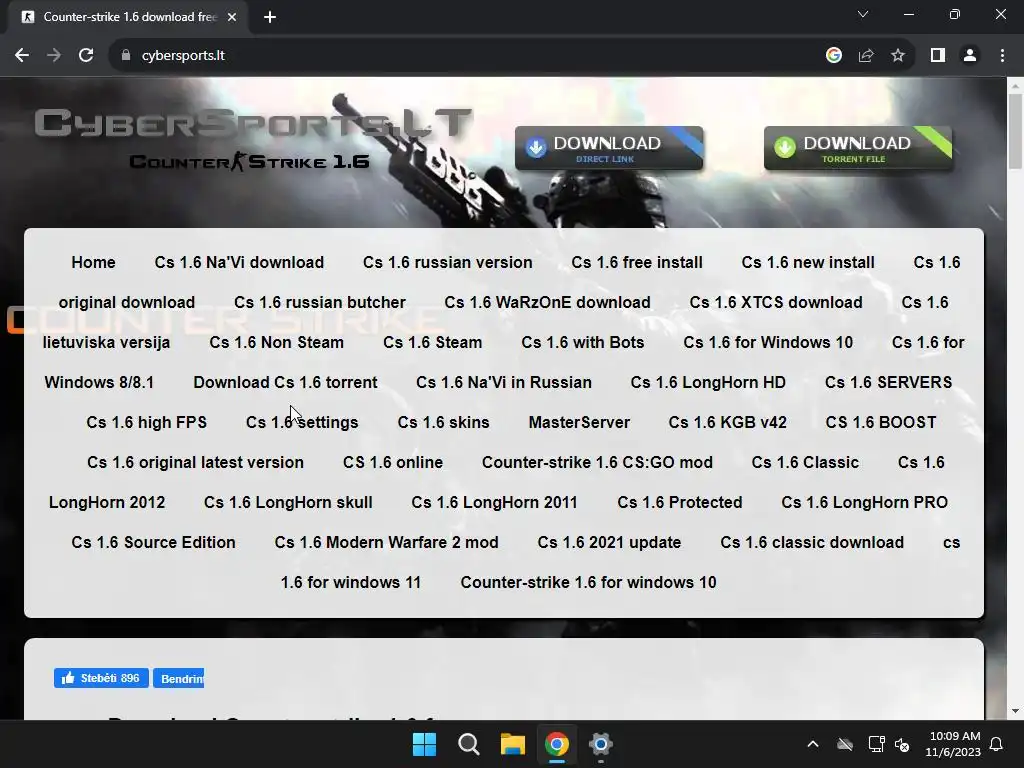Image resolution: width=1024 pixels, height=768 pixels.
Task: Open Cs 1.6 Protected link
Action: (680, 502)
